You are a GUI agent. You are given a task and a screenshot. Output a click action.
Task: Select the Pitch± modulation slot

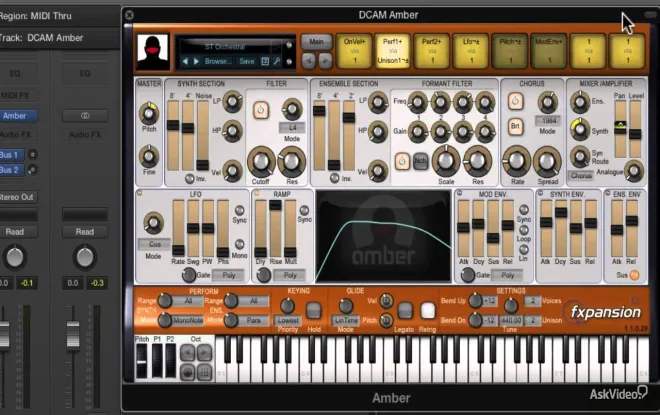coord(510,51)
